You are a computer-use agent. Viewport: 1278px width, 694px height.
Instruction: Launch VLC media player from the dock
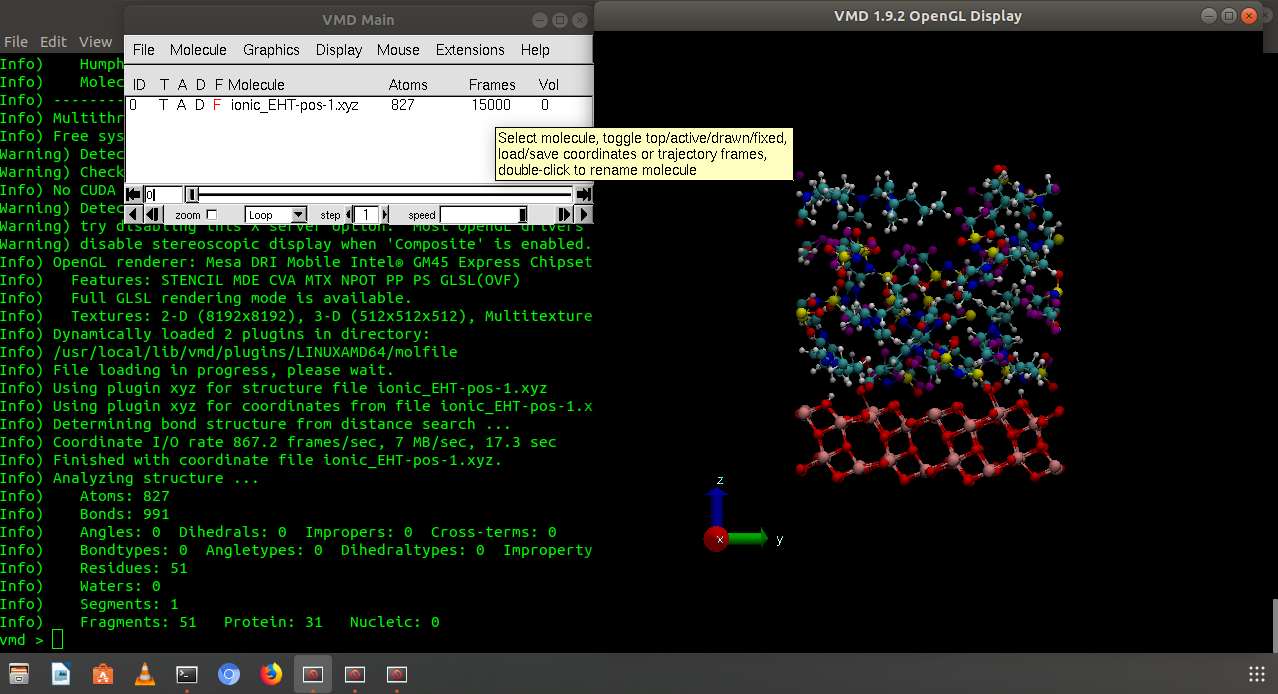[144, 674]
